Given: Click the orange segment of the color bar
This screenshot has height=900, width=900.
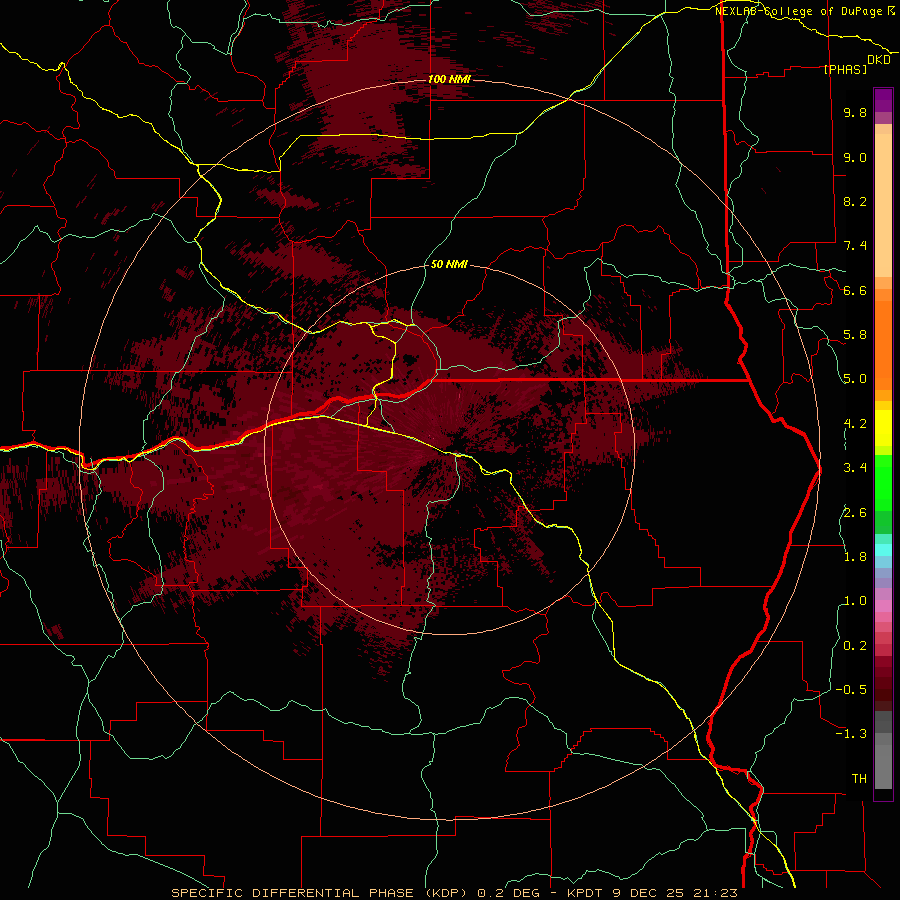Looking at the screenshot, I should click(x=883, y=345).
